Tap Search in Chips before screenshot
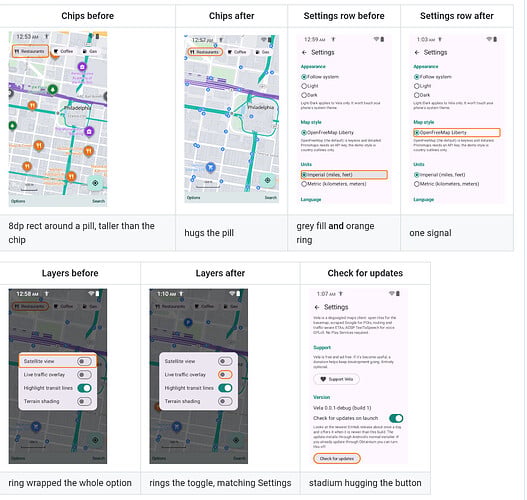 pyautogui.click(x=98, y=201)
